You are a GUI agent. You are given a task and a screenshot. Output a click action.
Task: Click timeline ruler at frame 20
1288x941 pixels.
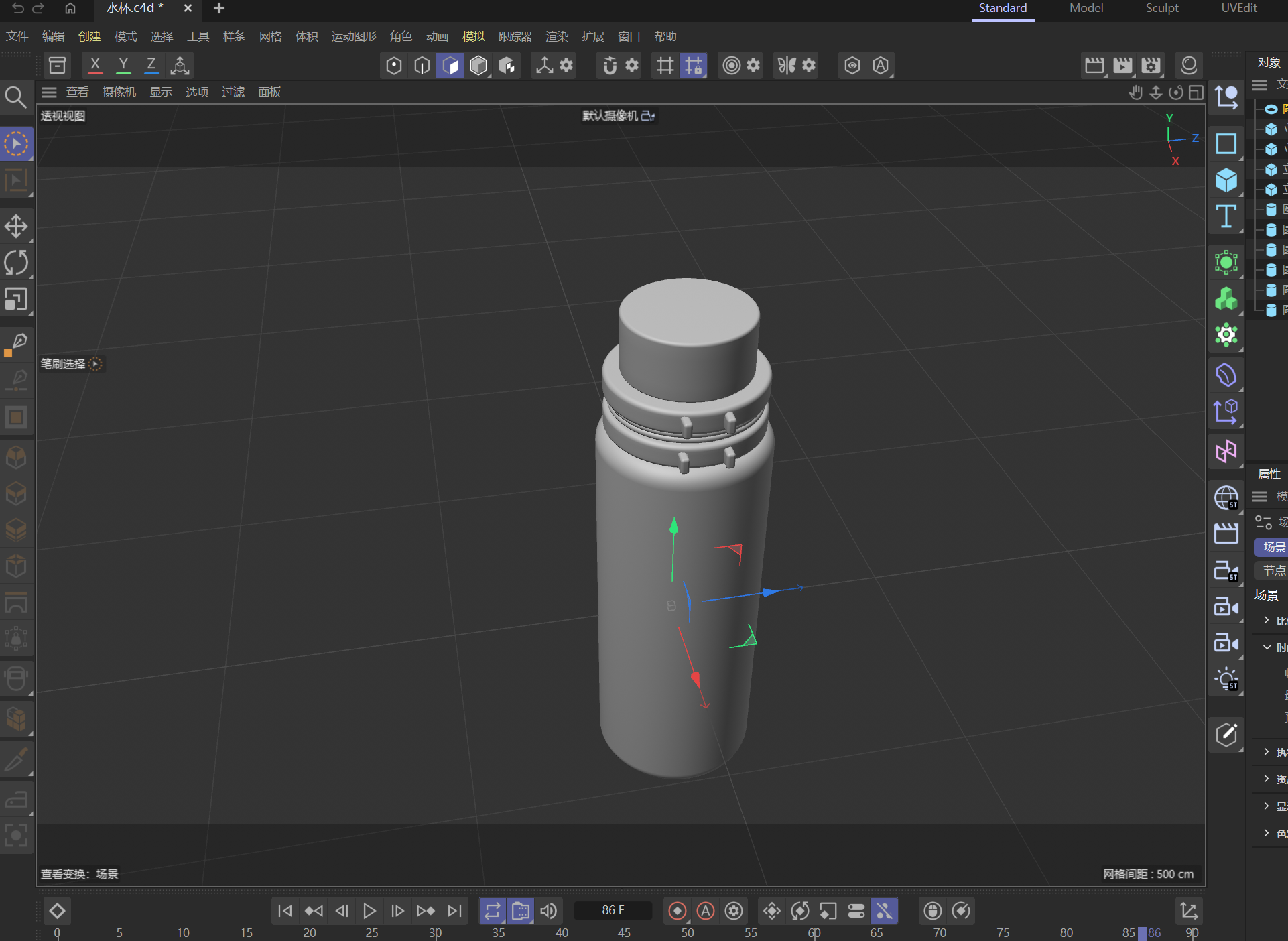pyautogui.click(x=310, y=933)
